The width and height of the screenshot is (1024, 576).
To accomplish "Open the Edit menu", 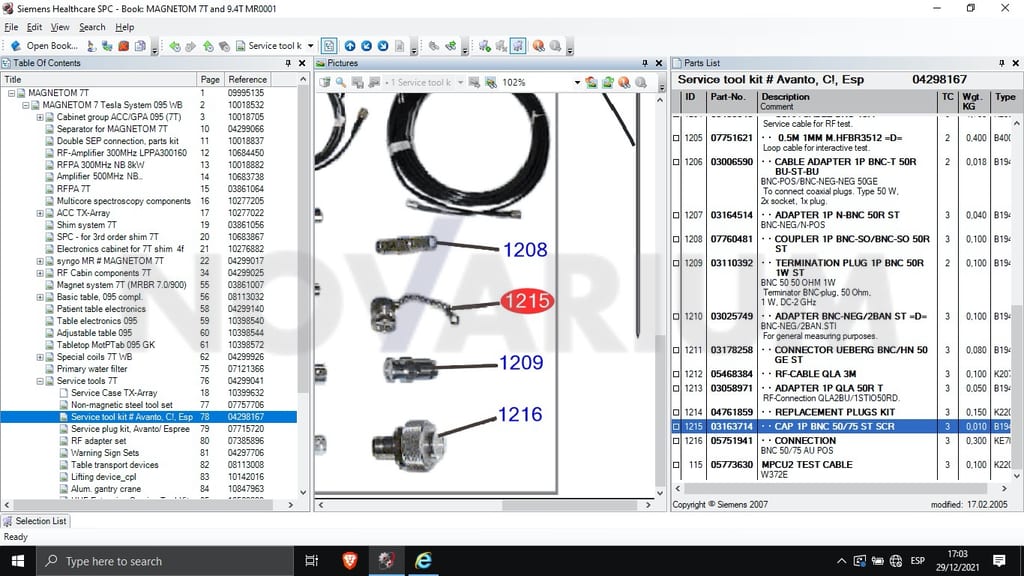I will coord(34,27).
